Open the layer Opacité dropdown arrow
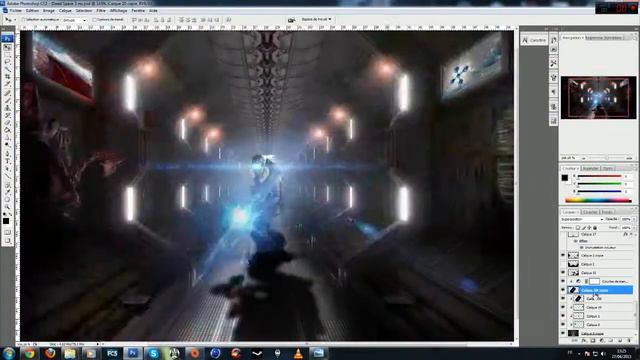The height and width of the screenshot is (360, 640). click(634, 220)
